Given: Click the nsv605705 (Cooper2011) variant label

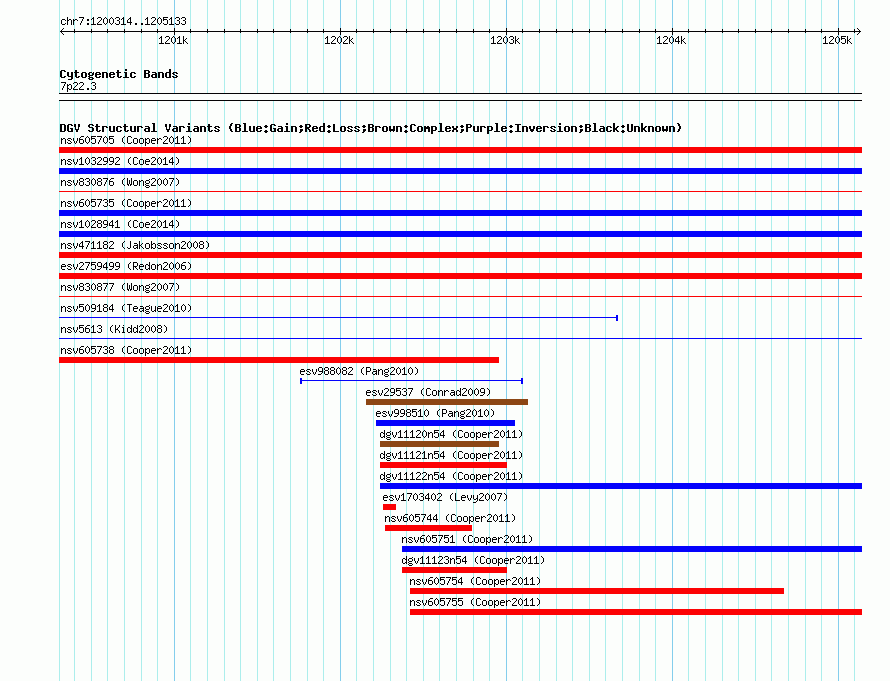Looking at the screenshot, I should (x=126, y=140).
